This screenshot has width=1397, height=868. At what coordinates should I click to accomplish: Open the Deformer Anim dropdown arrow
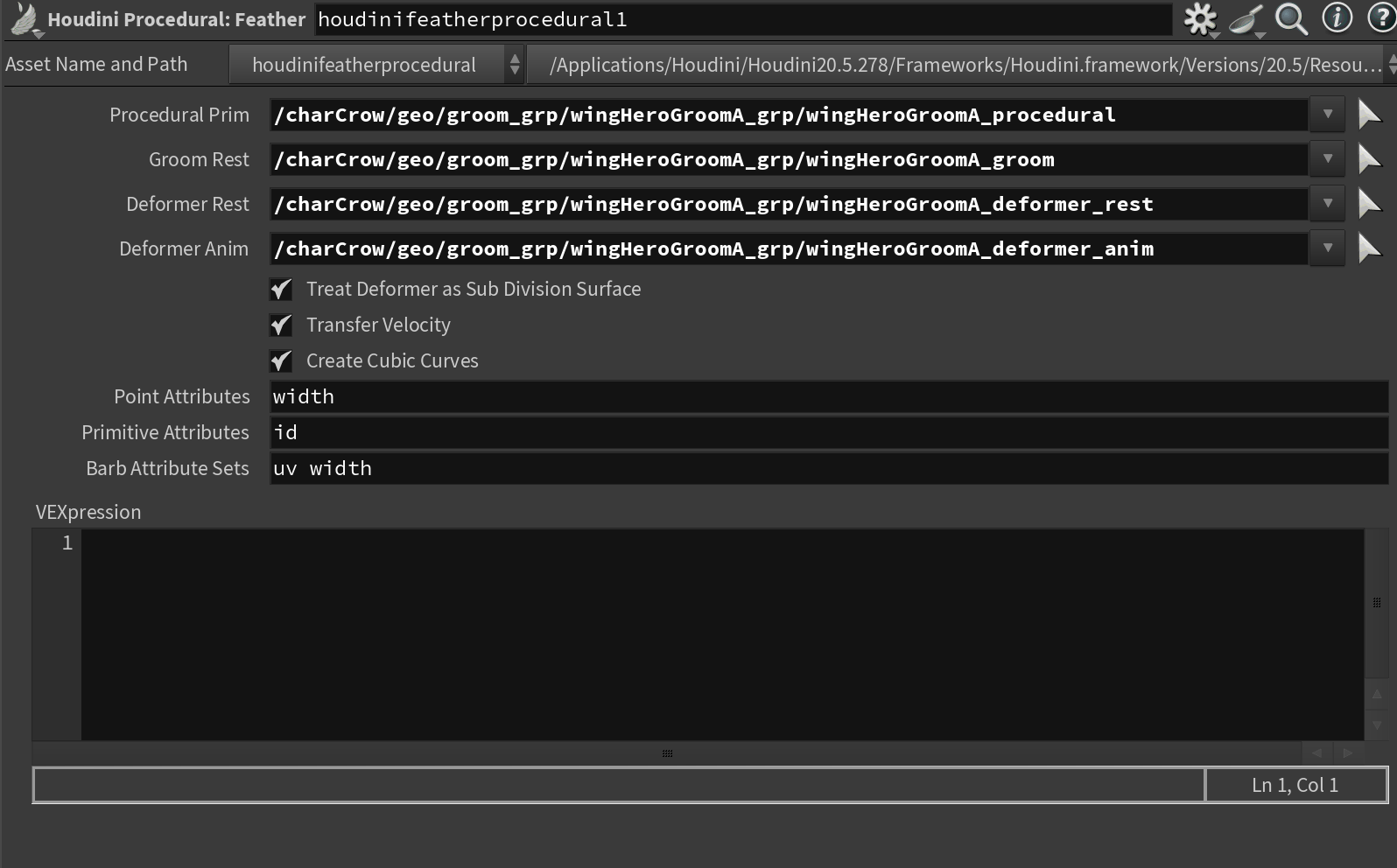point(1328,248)
